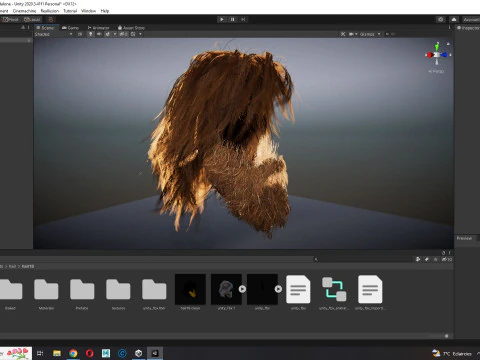The image size is (480, 360).
Task: Open the Preview panel header
Action: (x=464, y=238)
